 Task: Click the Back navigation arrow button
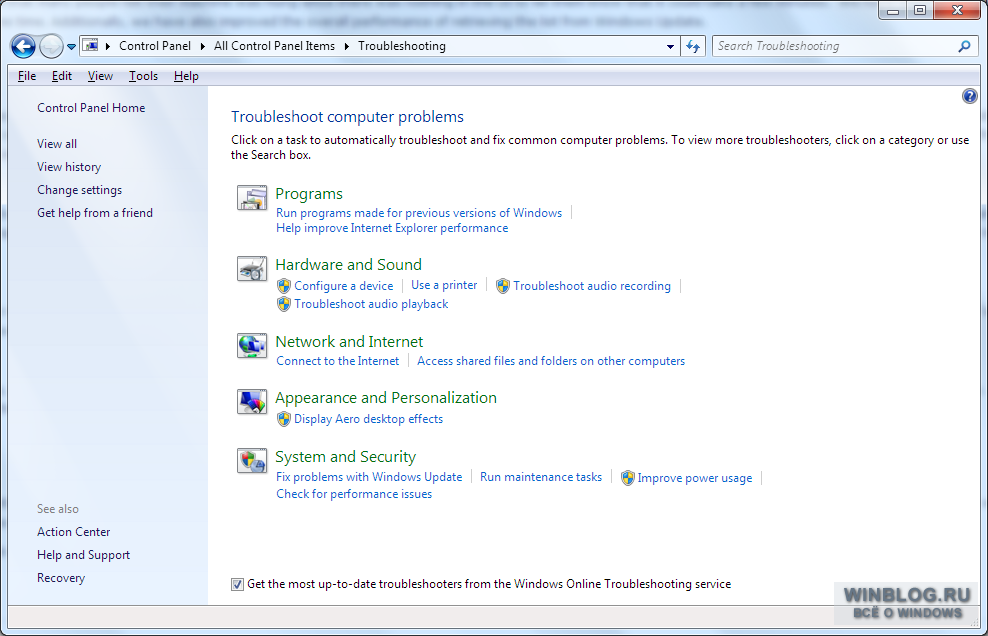[x=23, y=46]
